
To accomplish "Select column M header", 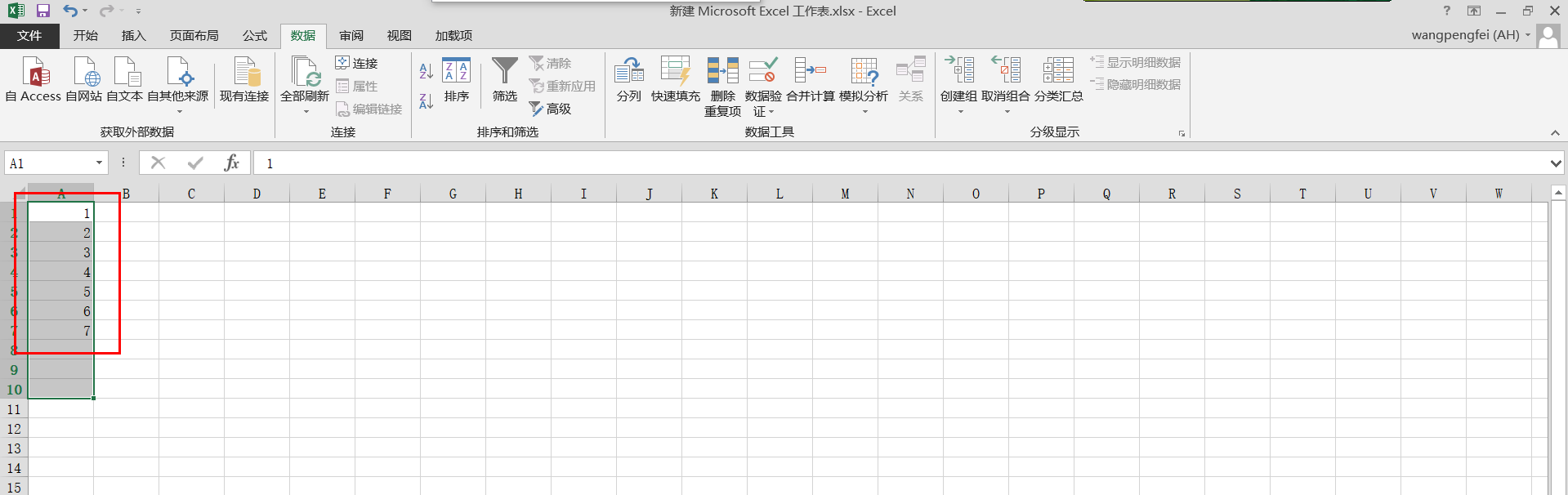I will [x=845, y=194].
